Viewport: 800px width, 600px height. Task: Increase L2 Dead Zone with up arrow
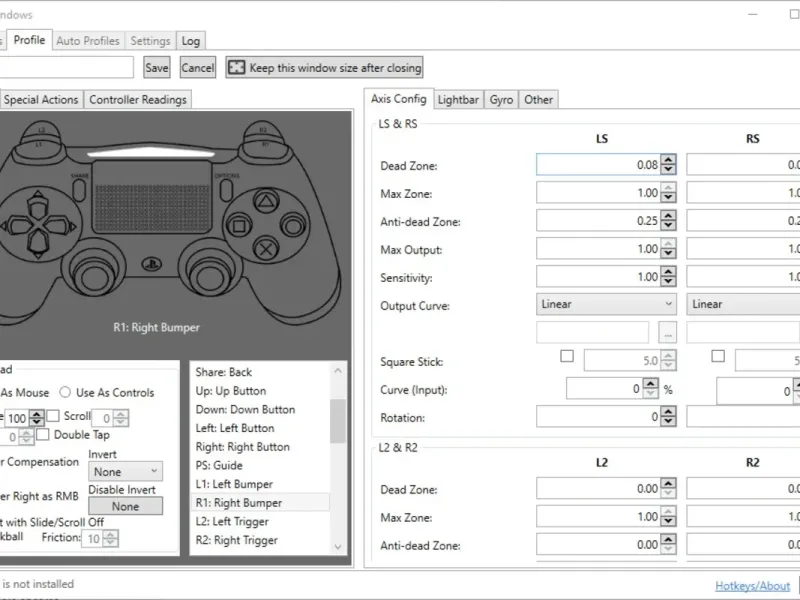668,483
